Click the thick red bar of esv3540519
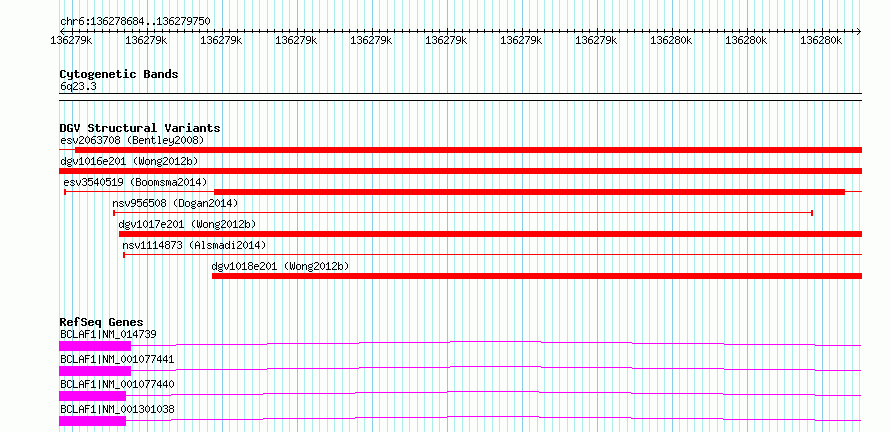Viewport: 890px width, 432px height. point(529,192)
